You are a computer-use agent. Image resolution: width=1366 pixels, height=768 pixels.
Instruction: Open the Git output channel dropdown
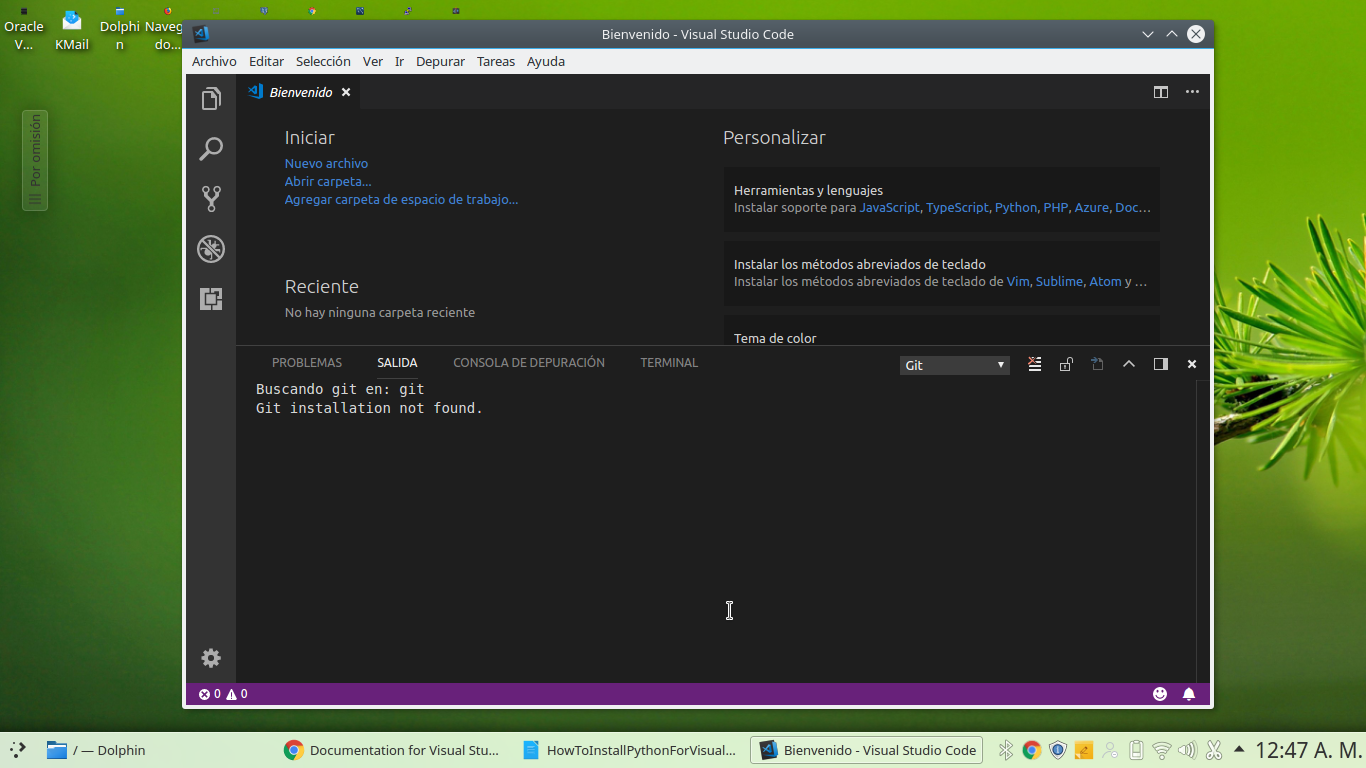(x=954, y=364)
